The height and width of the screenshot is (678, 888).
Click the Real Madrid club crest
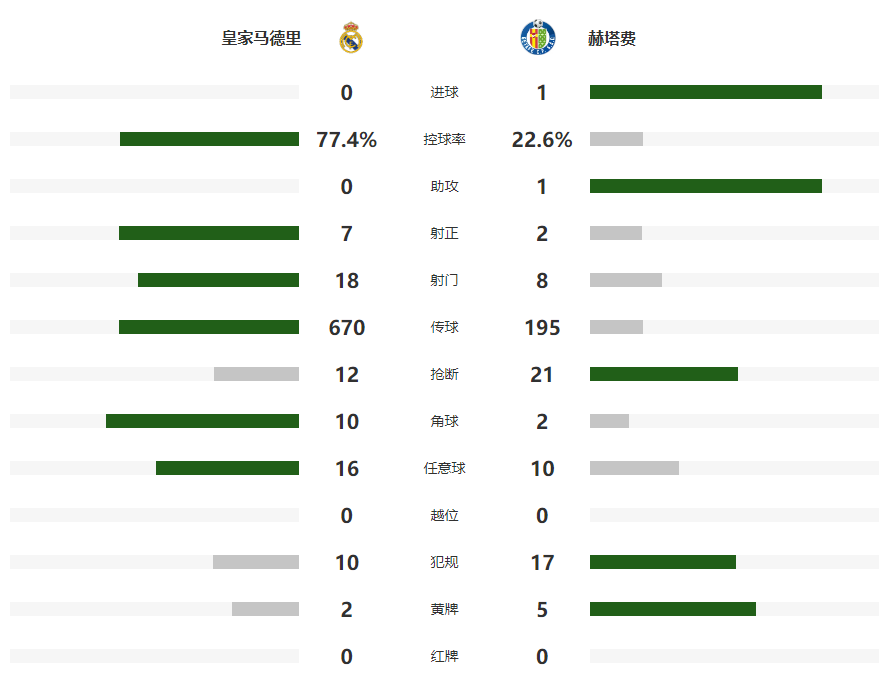(350, 38)
